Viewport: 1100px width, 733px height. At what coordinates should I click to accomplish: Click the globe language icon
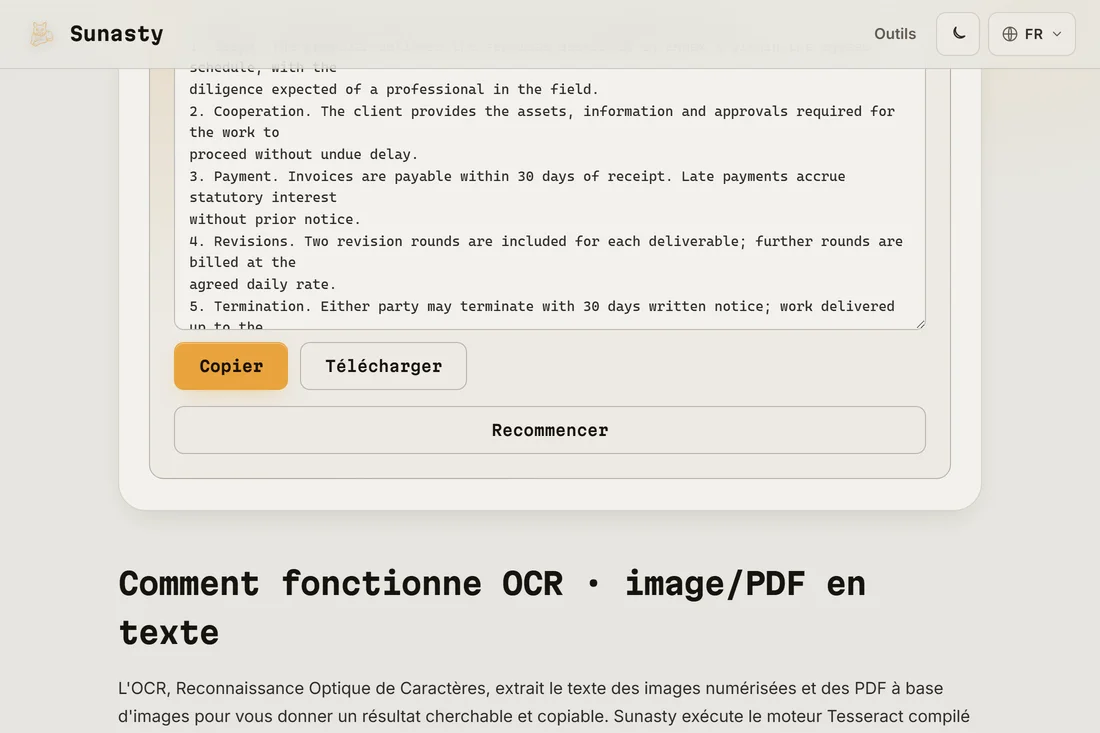click(1010, 34)
